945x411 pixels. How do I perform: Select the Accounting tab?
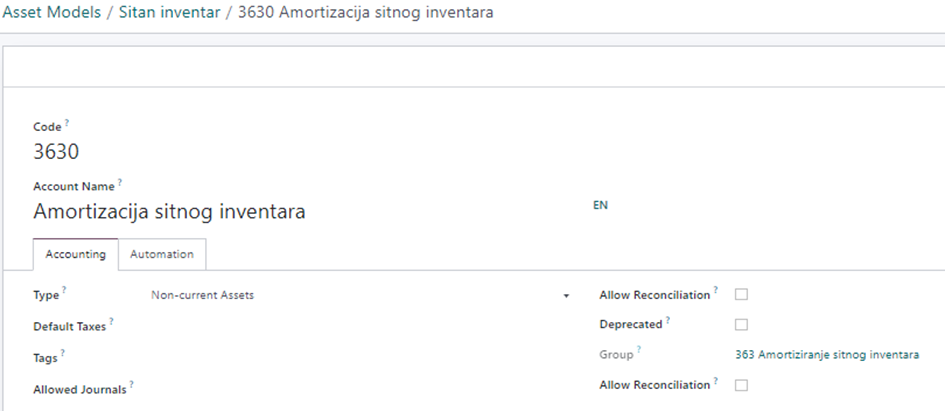76,254
